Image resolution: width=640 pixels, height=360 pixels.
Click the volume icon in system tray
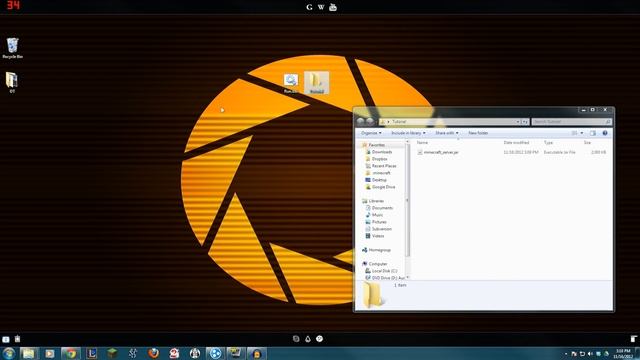coord(590,353)
